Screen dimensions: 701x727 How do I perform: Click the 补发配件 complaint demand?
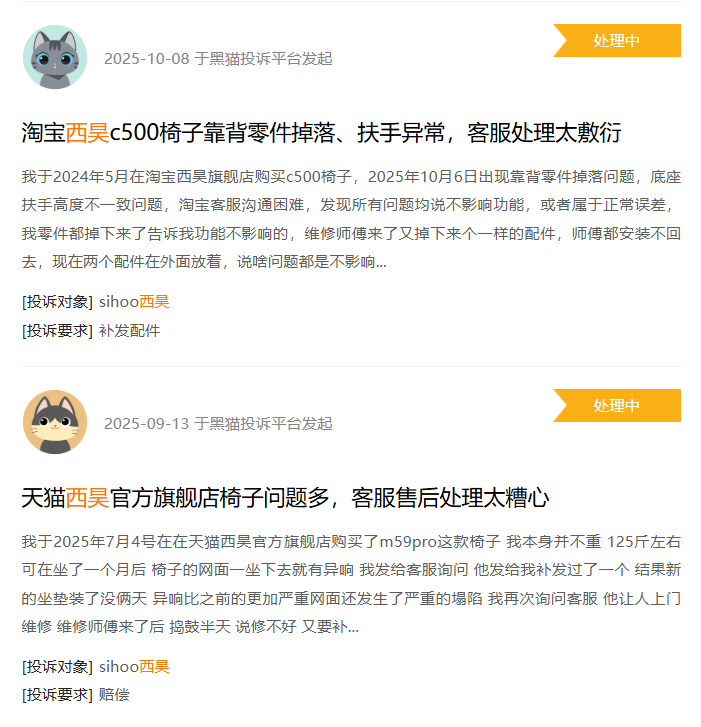click(x=129, y=331)
